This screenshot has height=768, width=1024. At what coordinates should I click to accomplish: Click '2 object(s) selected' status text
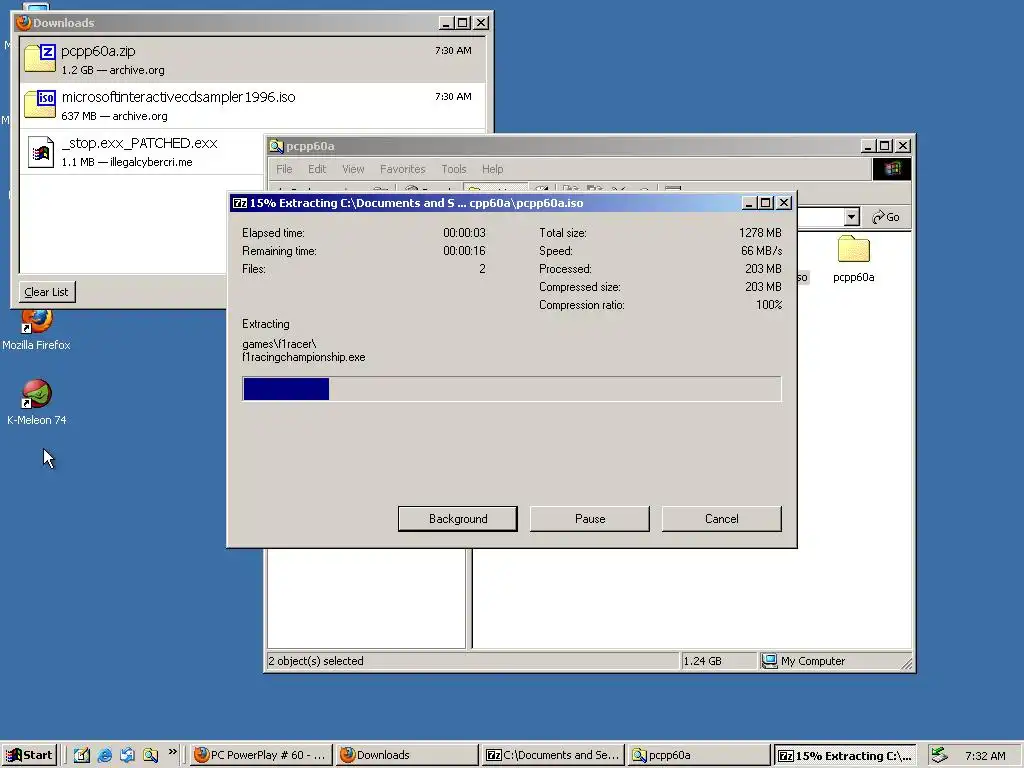point(315,661)
